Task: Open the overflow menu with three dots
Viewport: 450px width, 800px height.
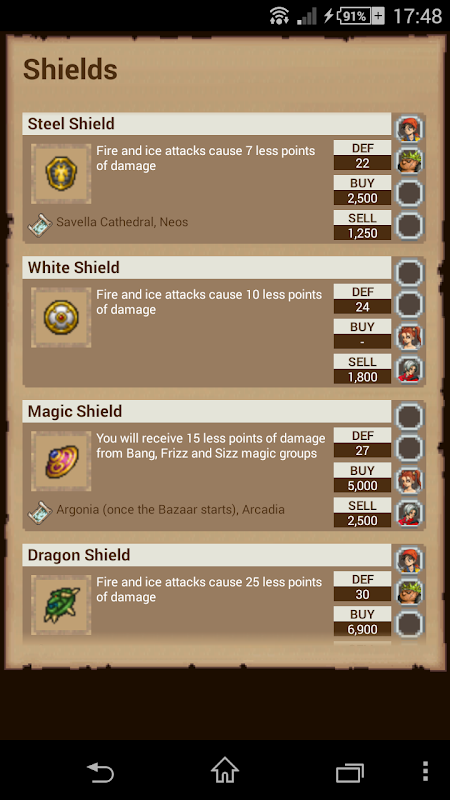Action: tap(426, 771)
